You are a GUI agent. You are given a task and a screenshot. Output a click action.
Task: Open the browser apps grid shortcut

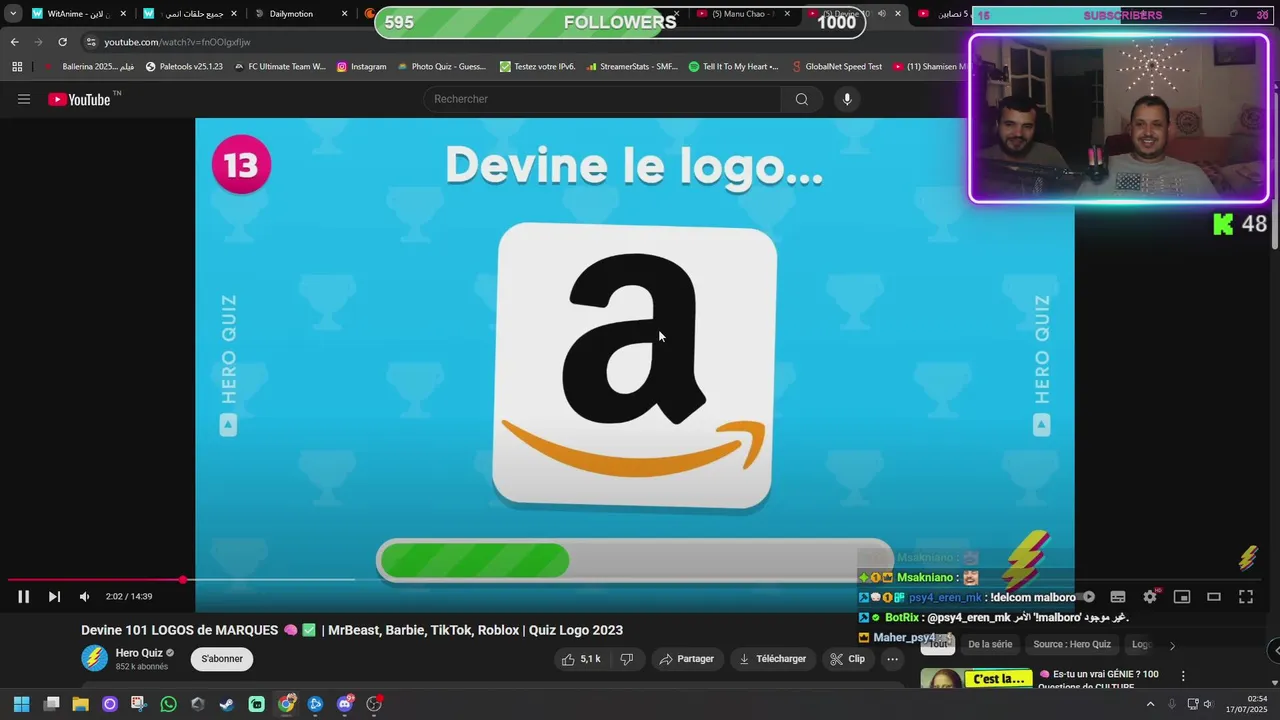tap(17, 67)
